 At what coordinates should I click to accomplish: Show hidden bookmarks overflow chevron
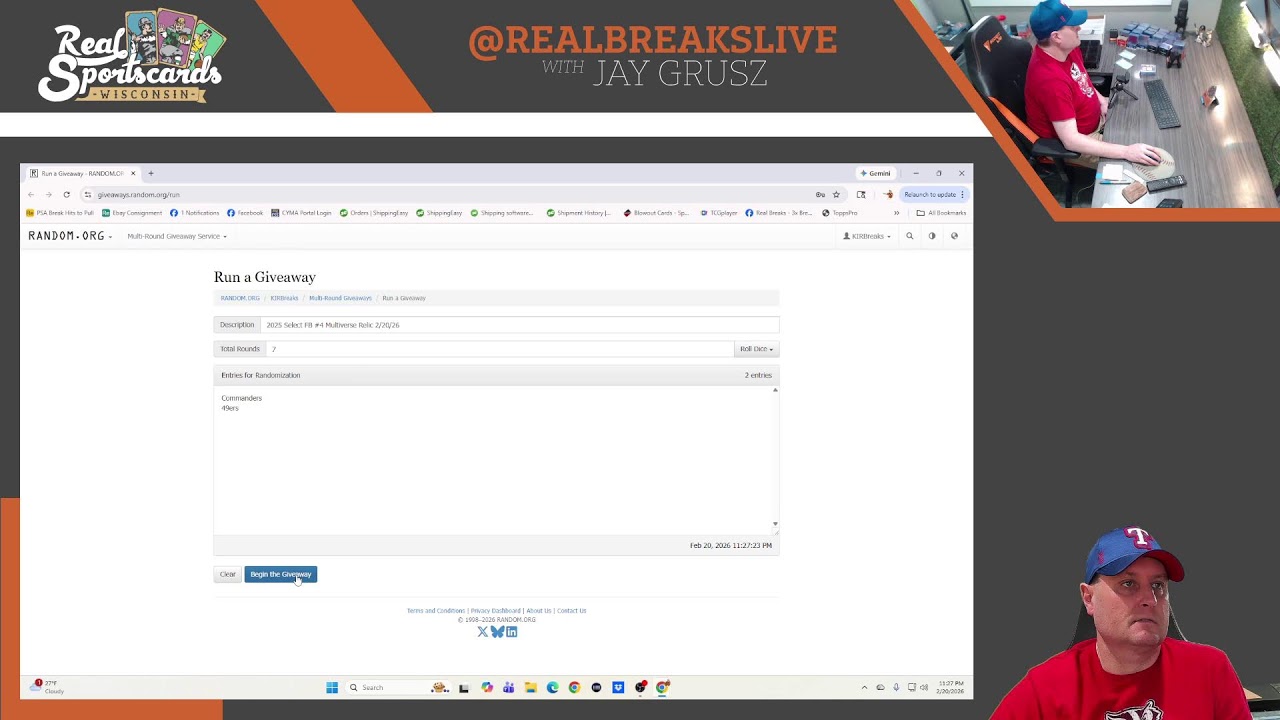tap(896, 213)
